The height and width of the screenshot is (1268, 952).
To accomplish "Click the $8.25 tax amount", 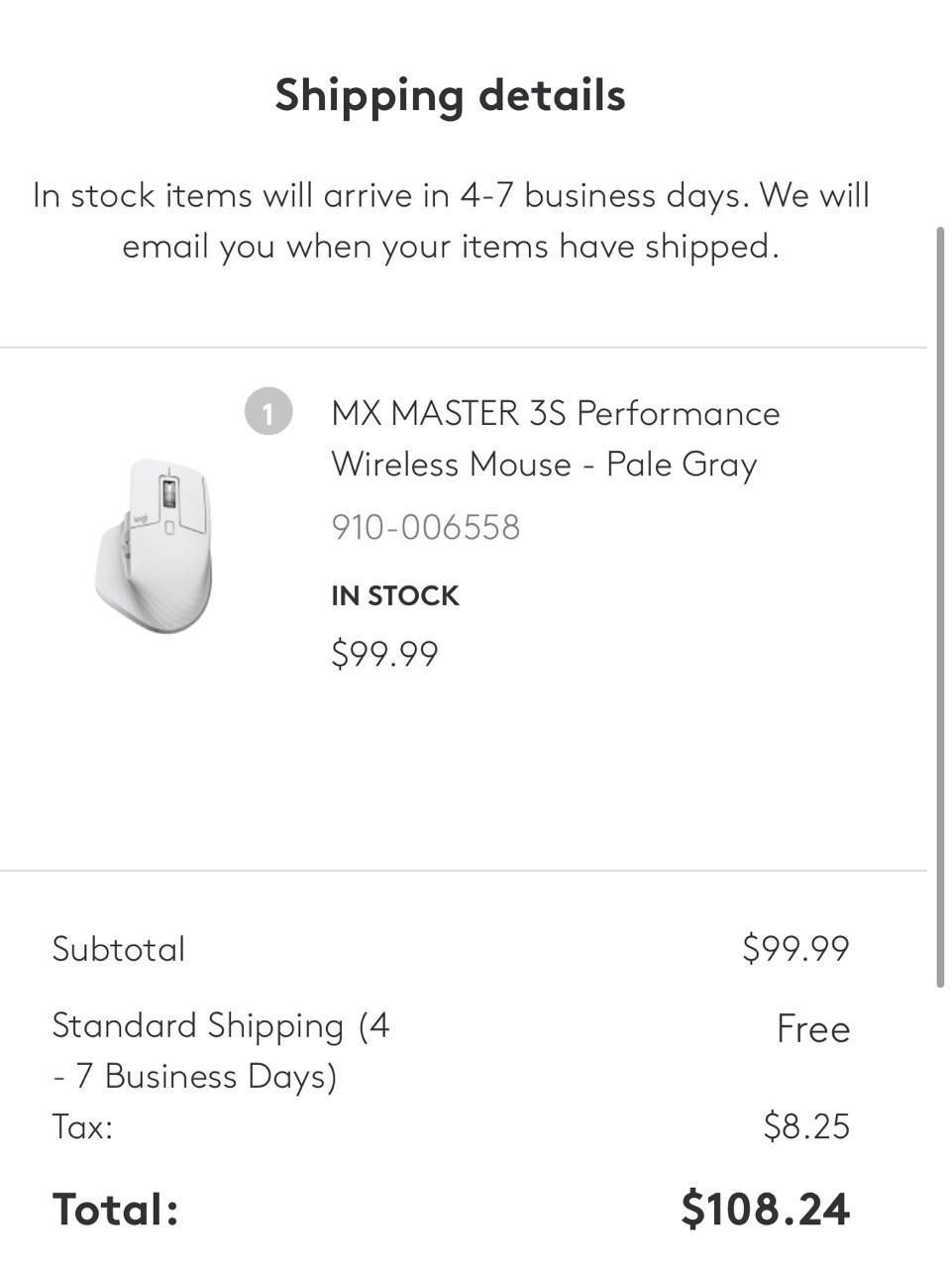I will (x=806, y=1126).
